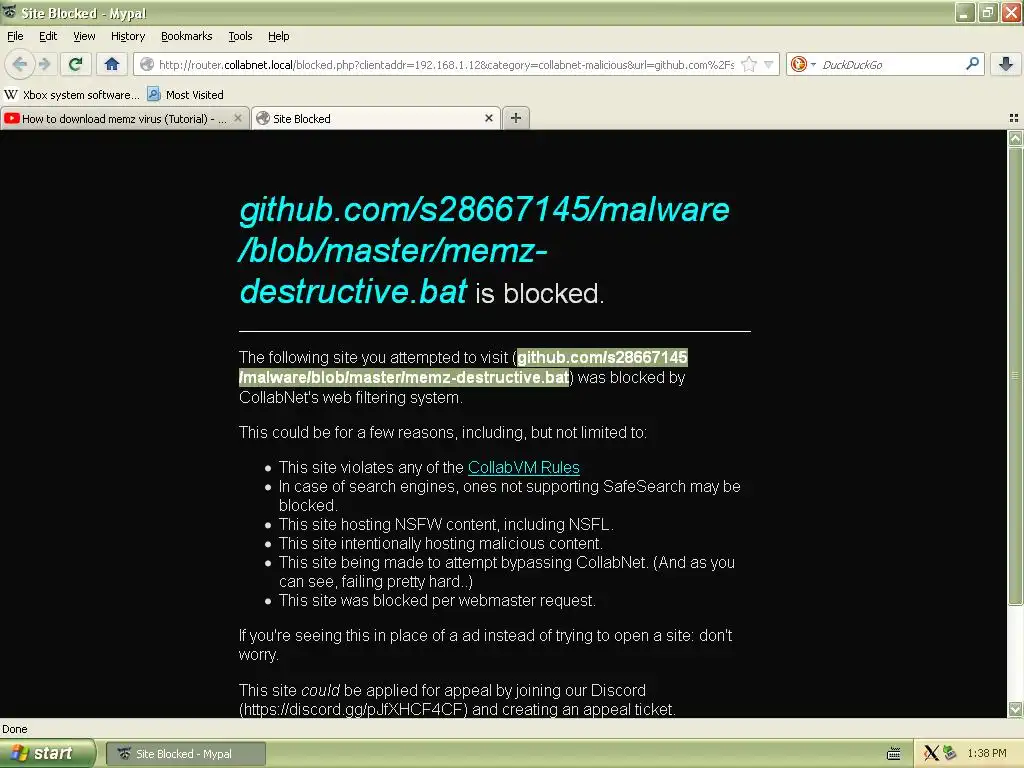This screenshot has width=1024, height=768.
Task: Open the URL bar history dropdown arrow
Action: click(x=769, y=64)
